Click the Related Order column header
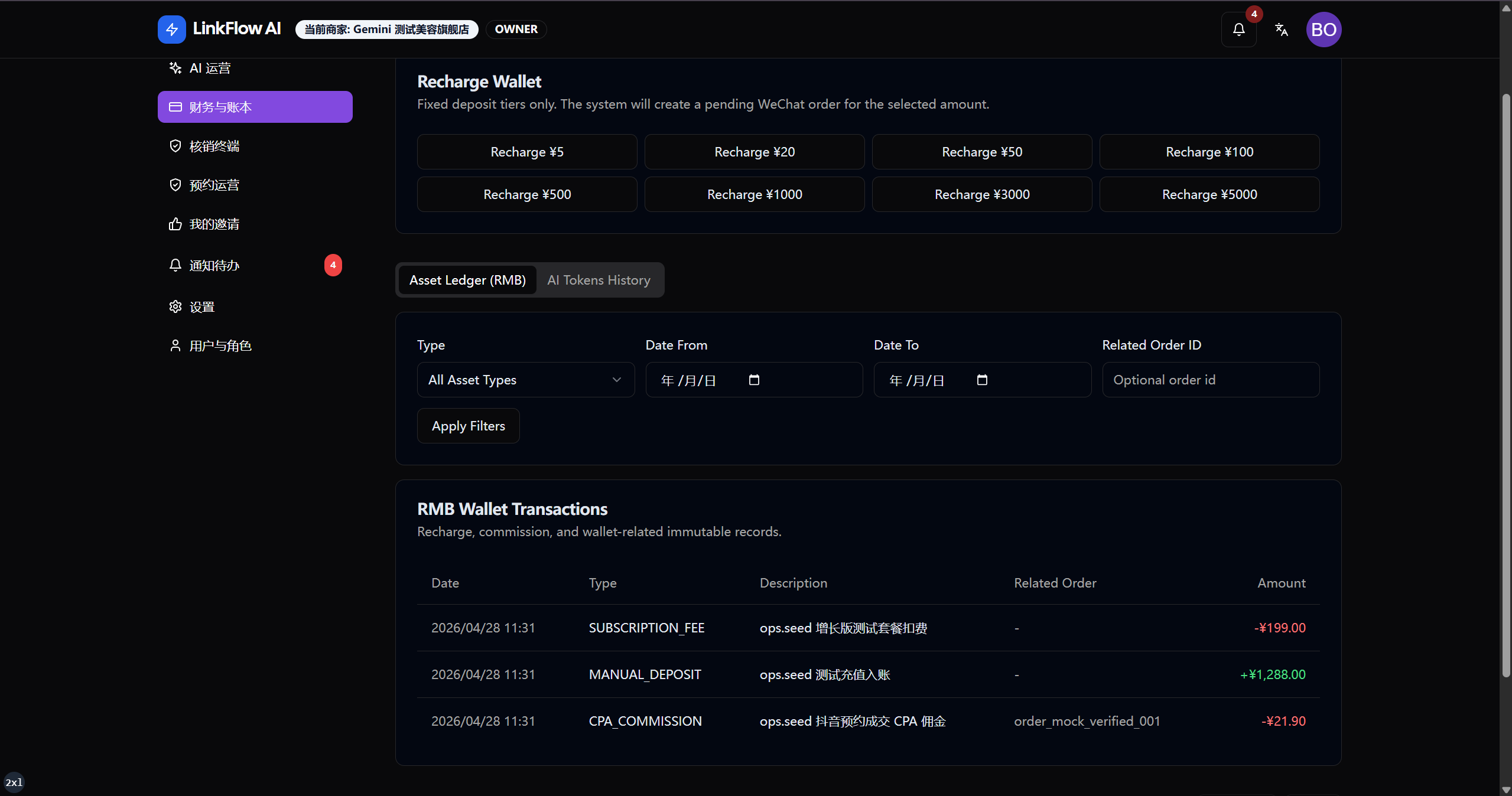1512x796 pixels. click(1055, 583)
